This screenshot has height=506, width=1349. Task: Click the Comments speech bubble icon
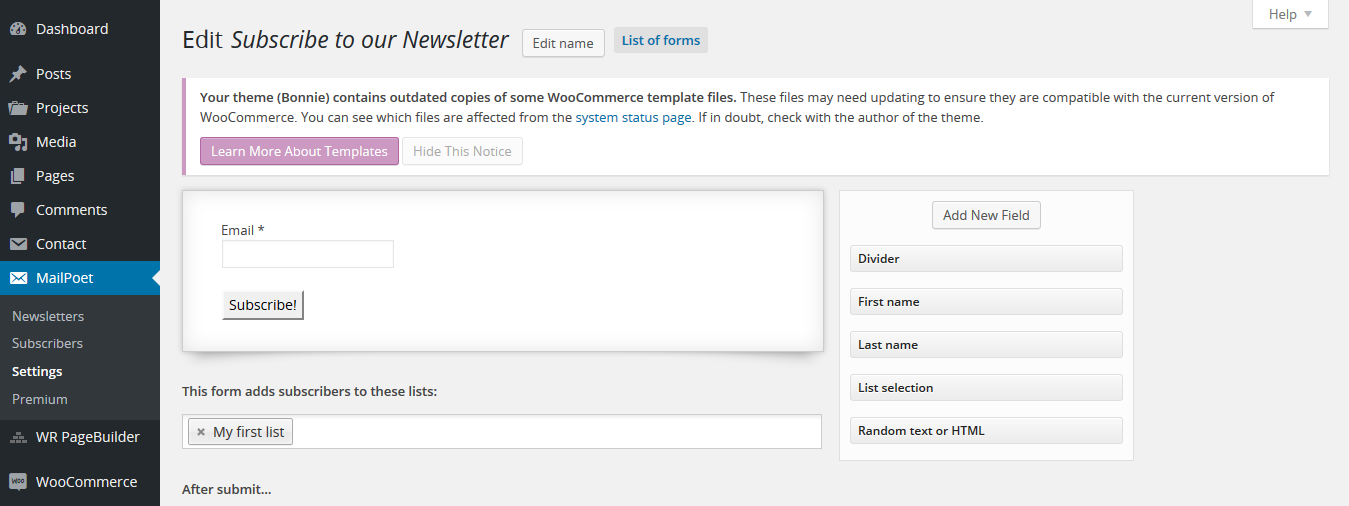pos(18,210)
